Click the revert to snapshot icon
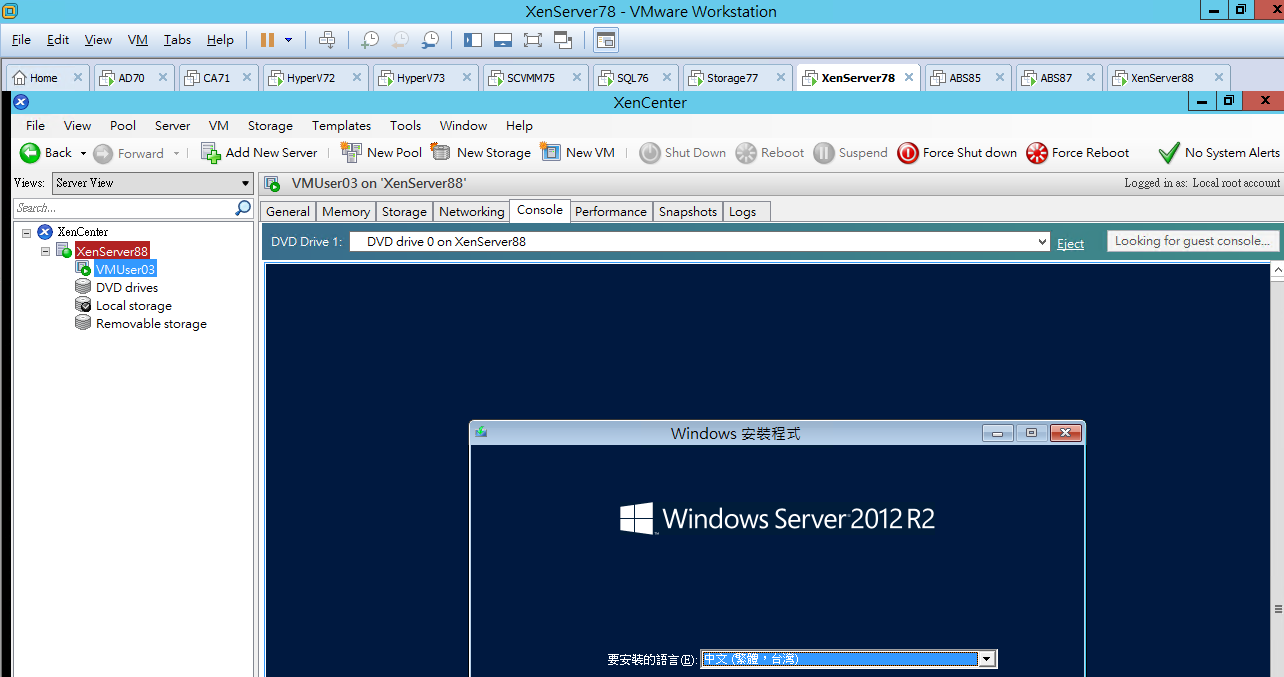 400,40
